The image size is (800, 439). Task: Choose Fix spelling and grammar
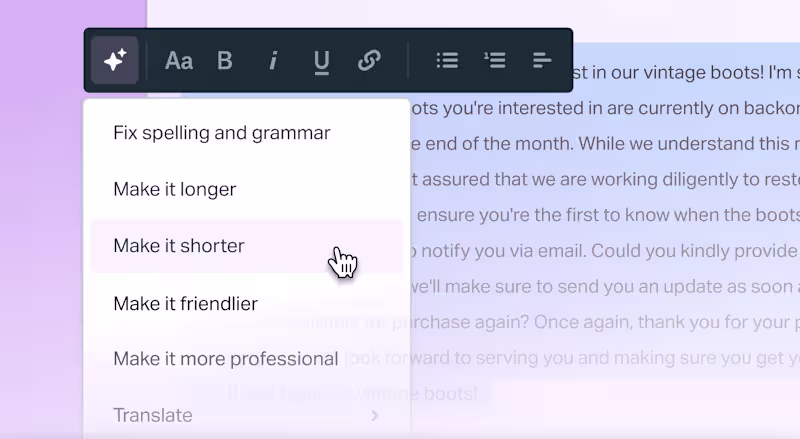point(247,133)
